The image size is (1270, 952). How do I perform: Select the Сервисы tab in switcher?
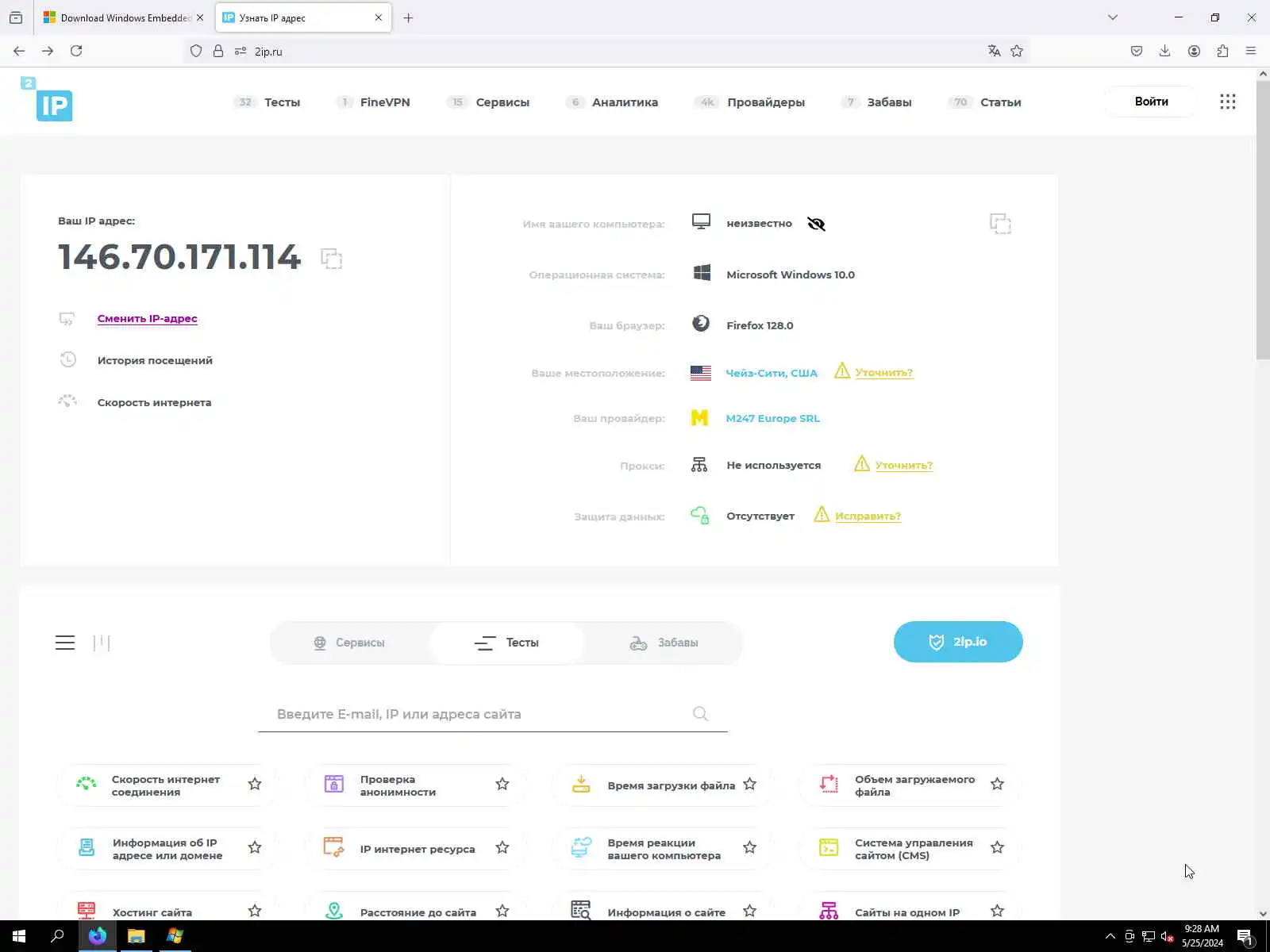349,643
